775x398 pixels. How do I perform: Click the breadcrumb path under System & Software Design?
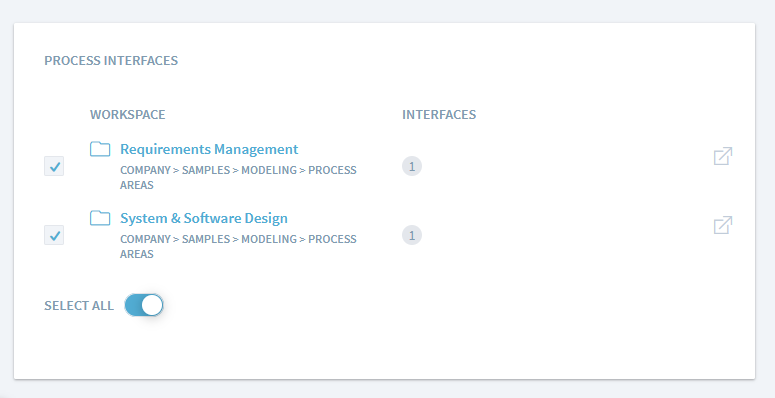238,246
